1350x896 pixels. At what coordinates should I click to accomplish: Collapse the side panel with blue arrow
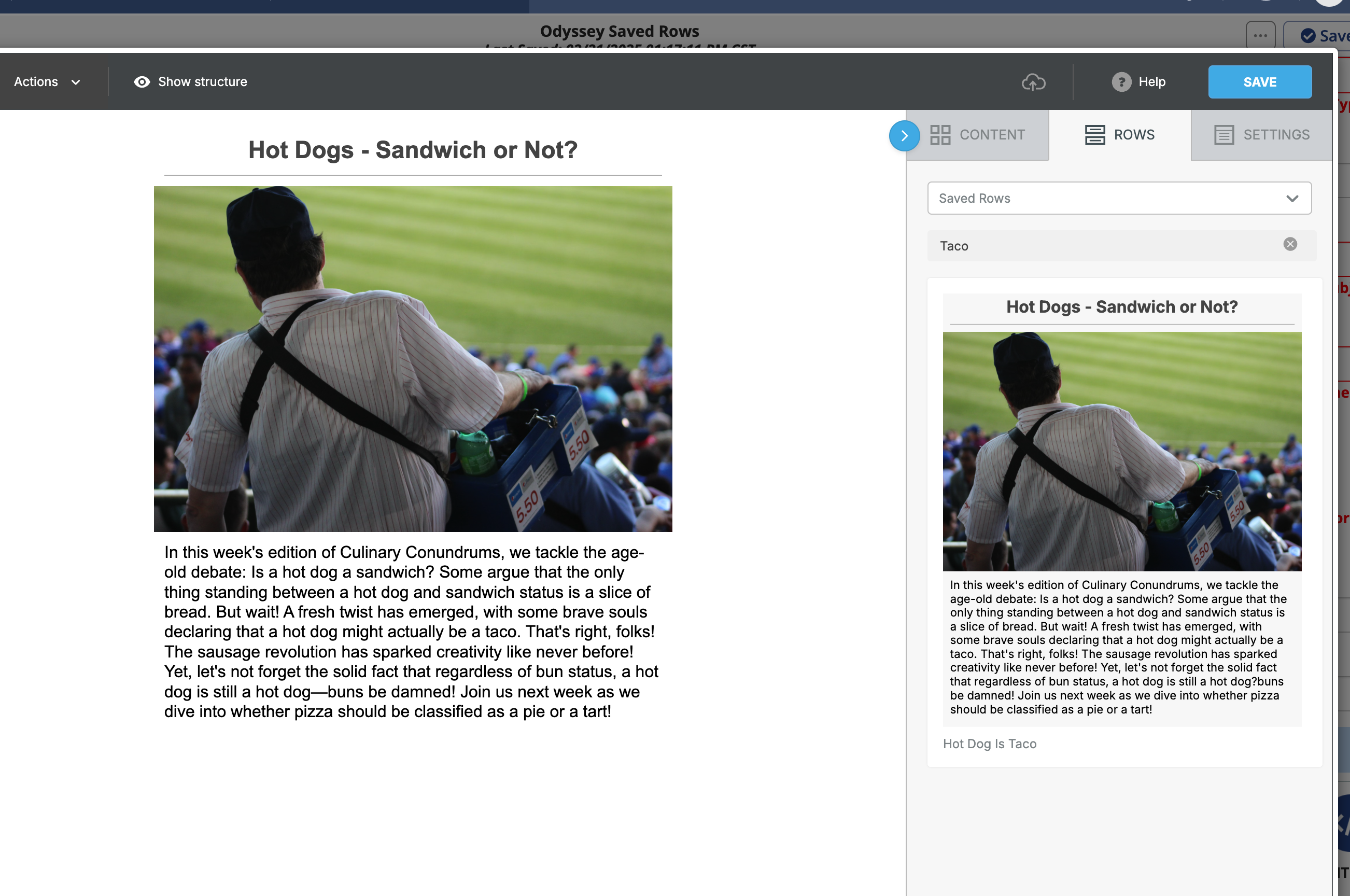(x=904, y=136)
